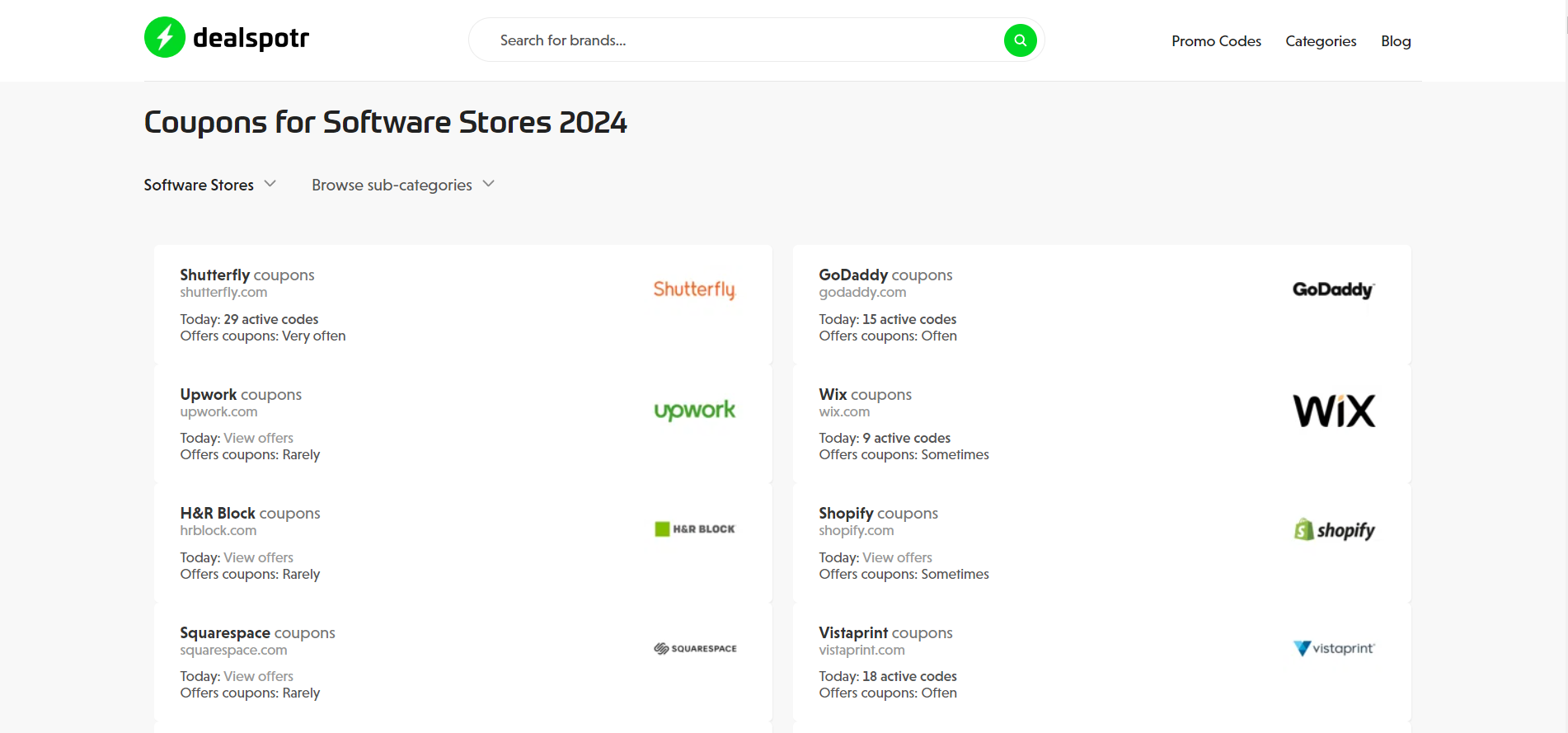Open Vistaprint coupons title link
Screen dimensions: 1568x733
885,632
